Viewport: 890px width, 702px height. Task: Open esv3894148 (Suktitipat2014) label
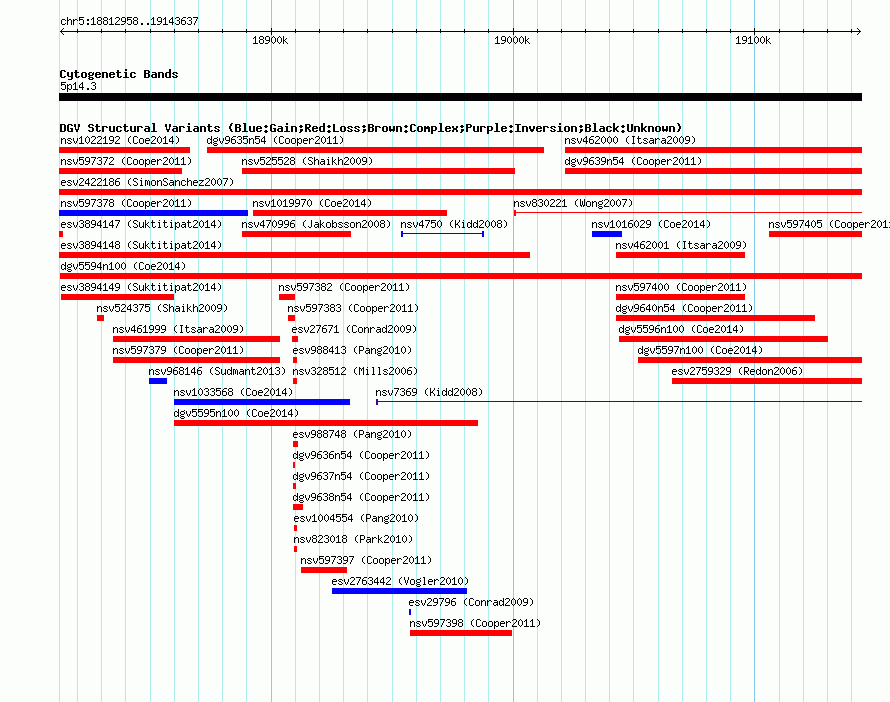click(x=141, y=245)
